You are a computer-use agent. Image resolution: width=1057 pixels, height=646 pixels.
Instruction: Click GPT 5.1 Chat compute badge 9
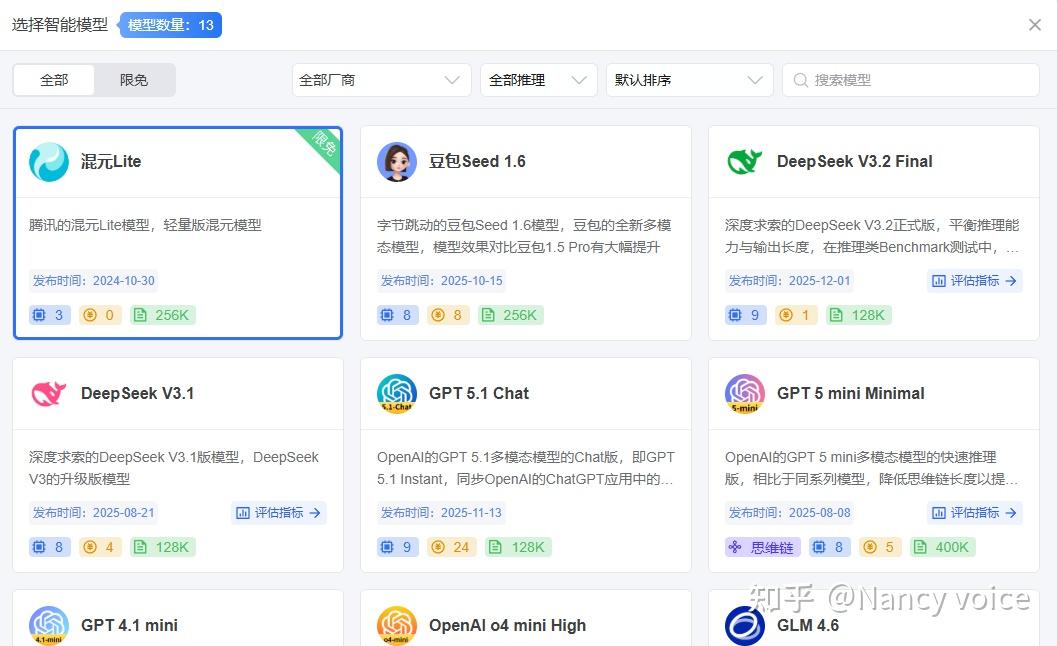[x=398, y=547]
